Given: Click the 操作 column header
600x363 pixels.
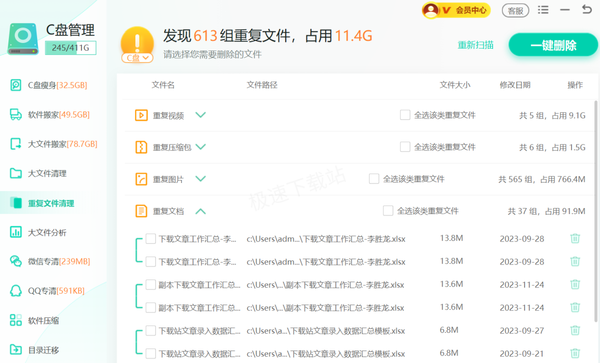Looking at the screenshot, I should coord(575,85).
